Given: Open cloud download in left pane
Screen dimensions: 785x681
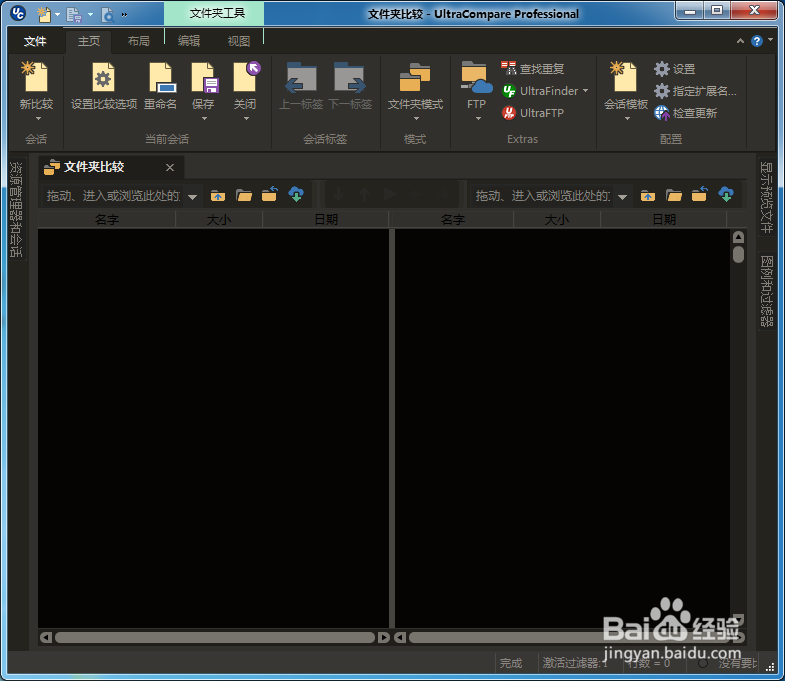Looking at the screenshot, I should click(x=296, y=194).
